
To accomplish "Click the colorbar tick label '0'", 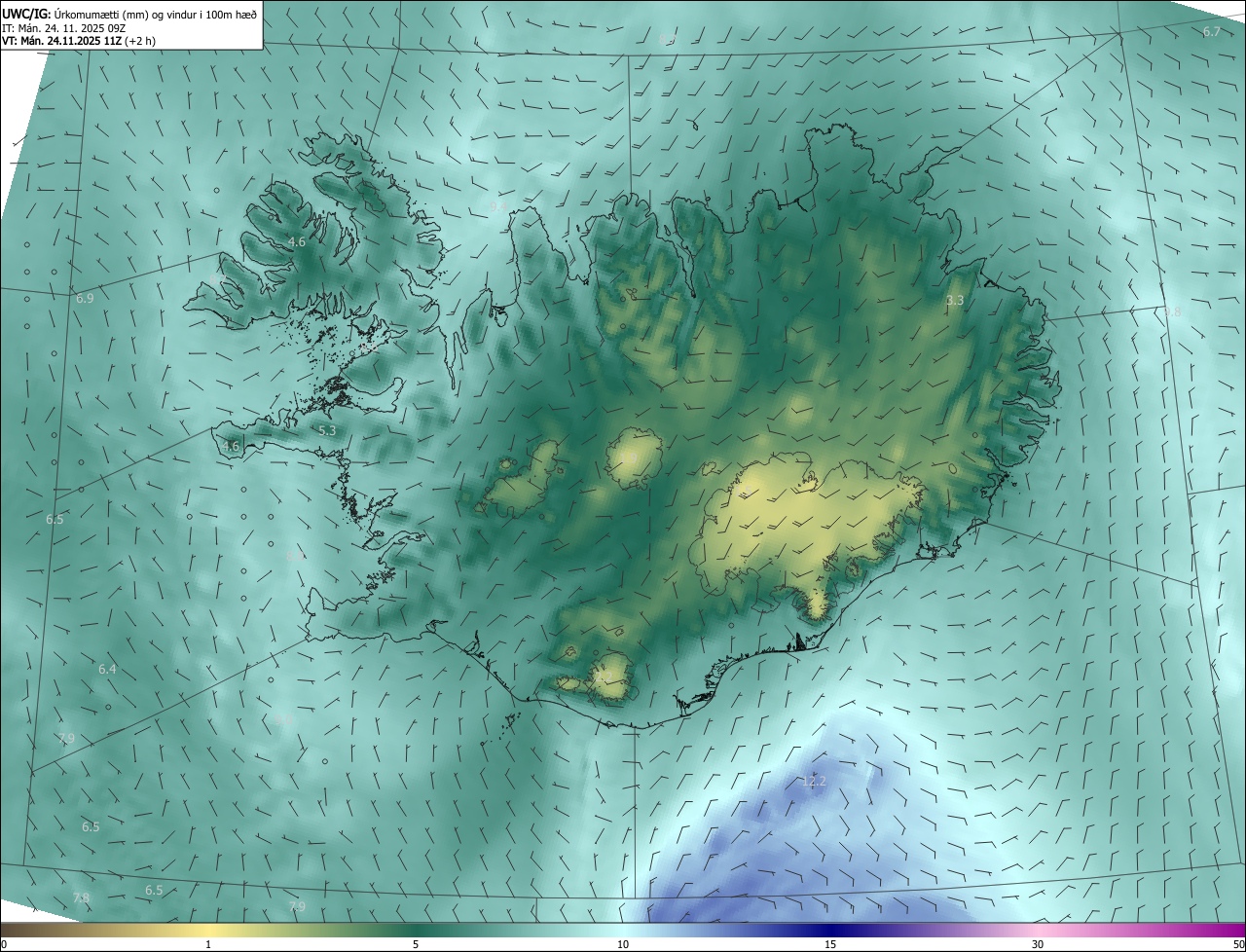I will [x=4, y=944].
